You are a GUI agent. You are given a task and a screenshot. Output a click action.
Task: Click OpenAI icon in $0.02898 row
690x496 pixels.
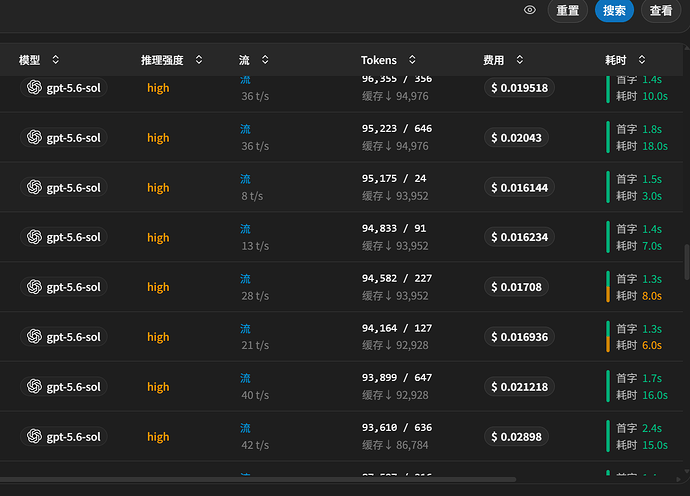click(x=34, y=437)
